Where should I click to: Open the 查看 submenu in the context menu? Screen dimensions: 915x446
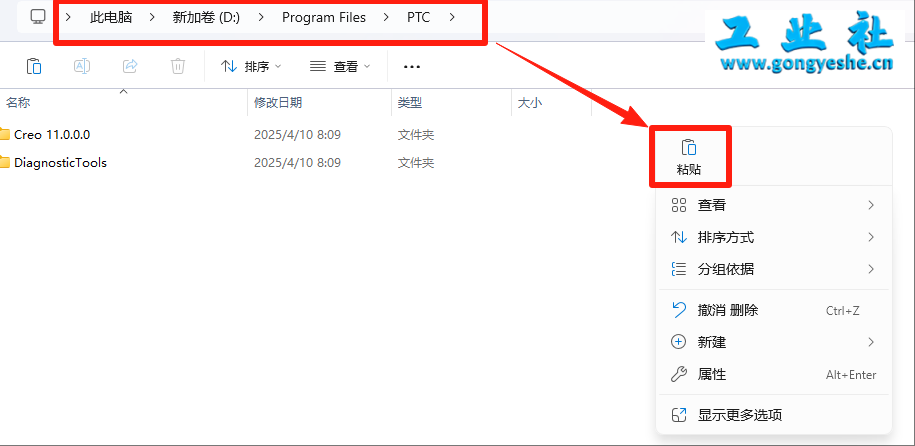pos(774,205)
